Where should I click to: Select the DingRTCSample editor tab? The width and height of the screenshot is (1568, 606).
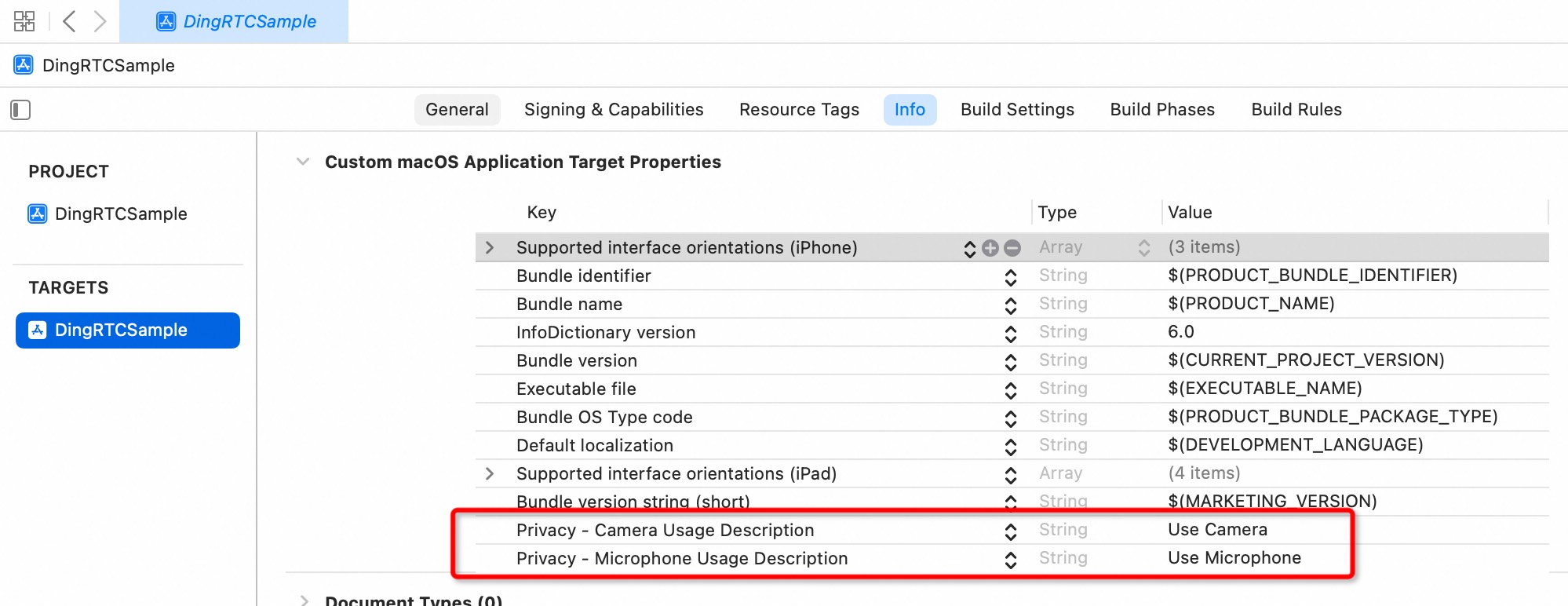coord(234,21)
